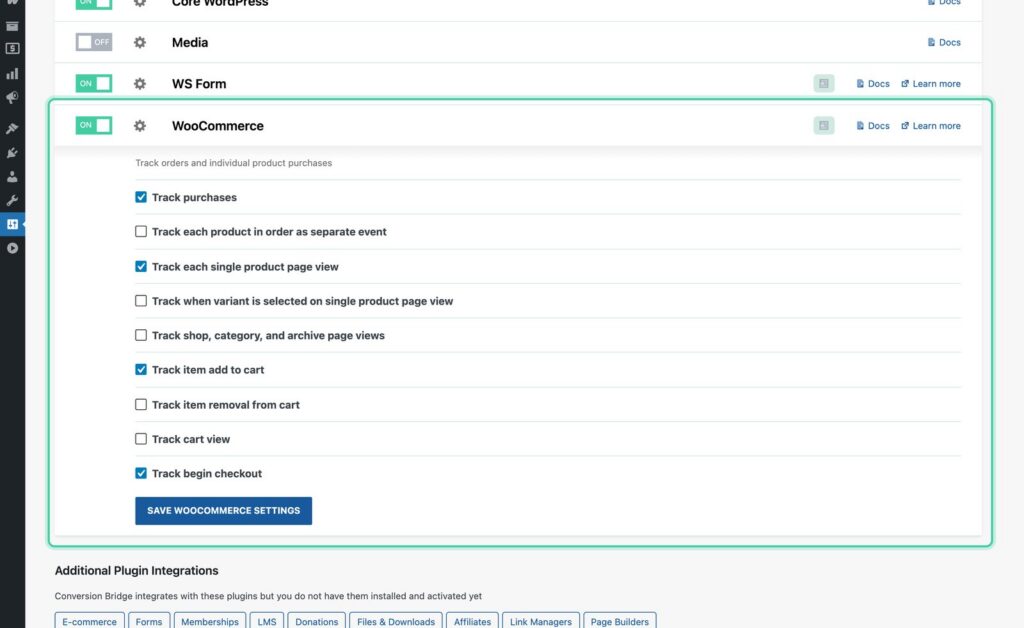
Task: Select the Page Builders category filter
Action: point(620,621)
